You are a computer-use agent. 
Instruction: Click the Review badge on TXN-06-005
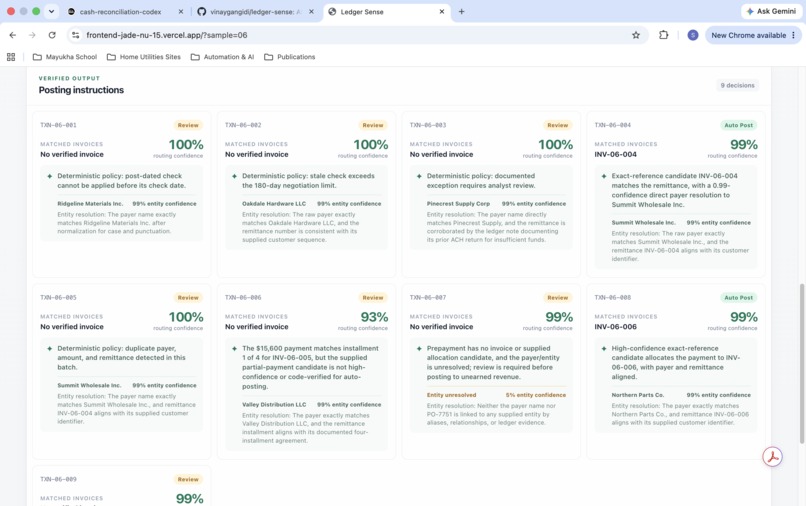(188, 297)
